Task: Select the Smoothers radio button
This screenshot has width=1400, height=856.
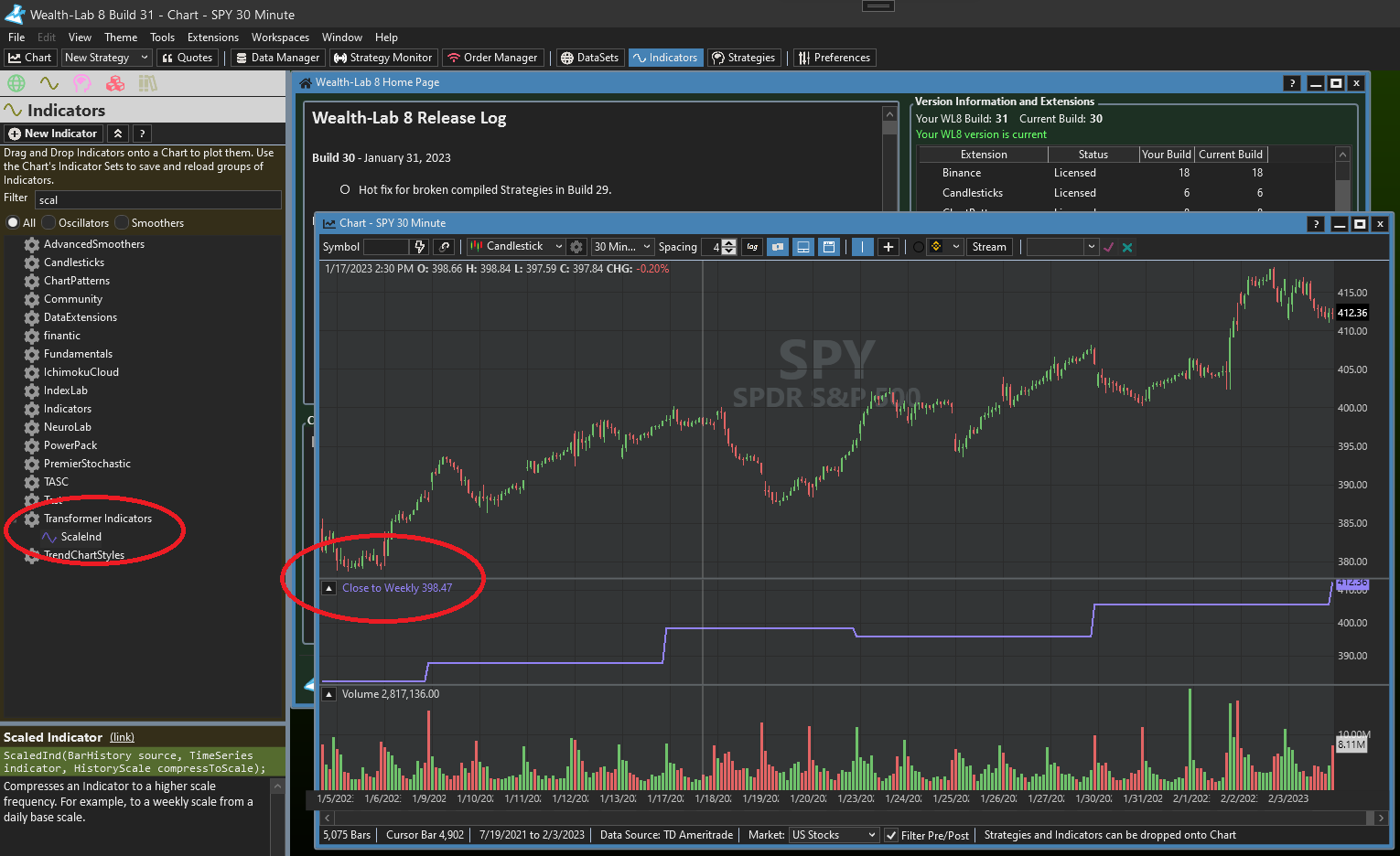Action: coord(122,223)
